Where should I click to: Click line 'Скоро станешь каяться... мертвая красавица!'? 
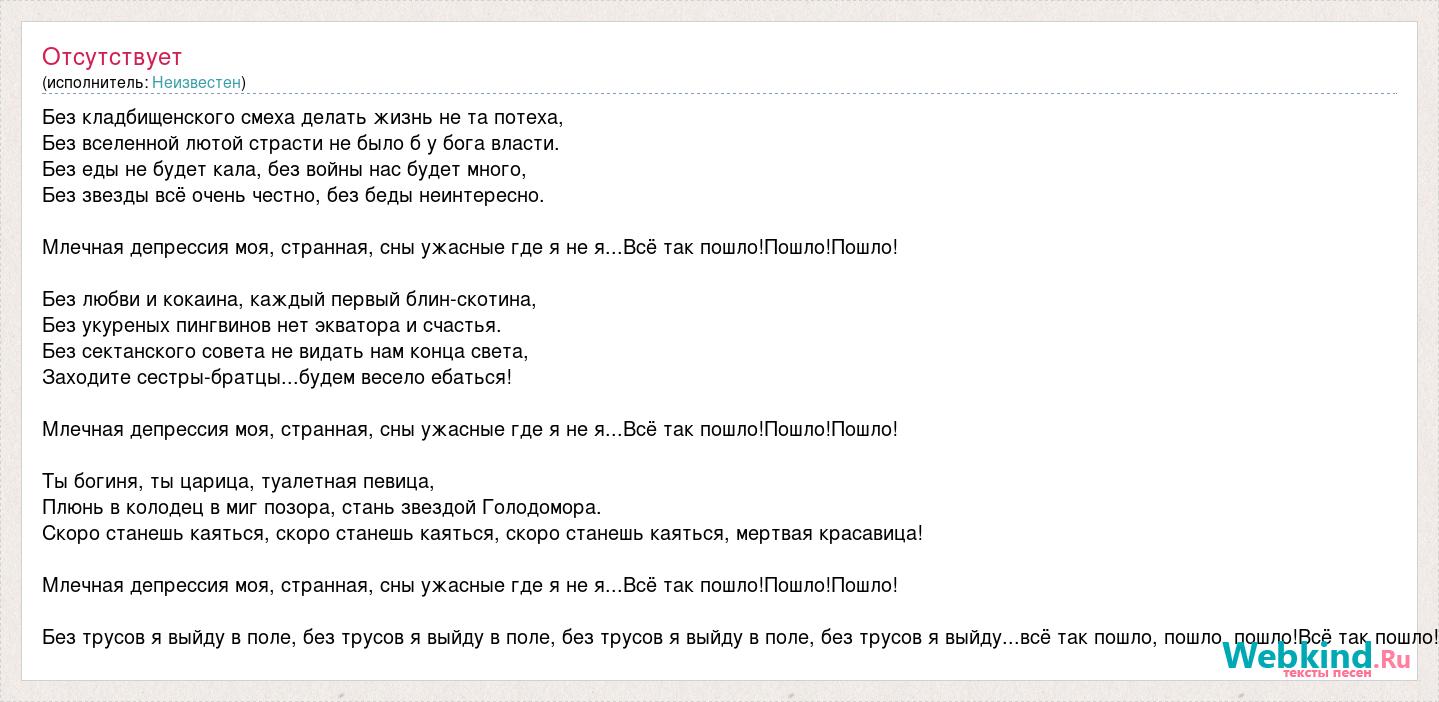pyautogui.click(x=482, y=533)
